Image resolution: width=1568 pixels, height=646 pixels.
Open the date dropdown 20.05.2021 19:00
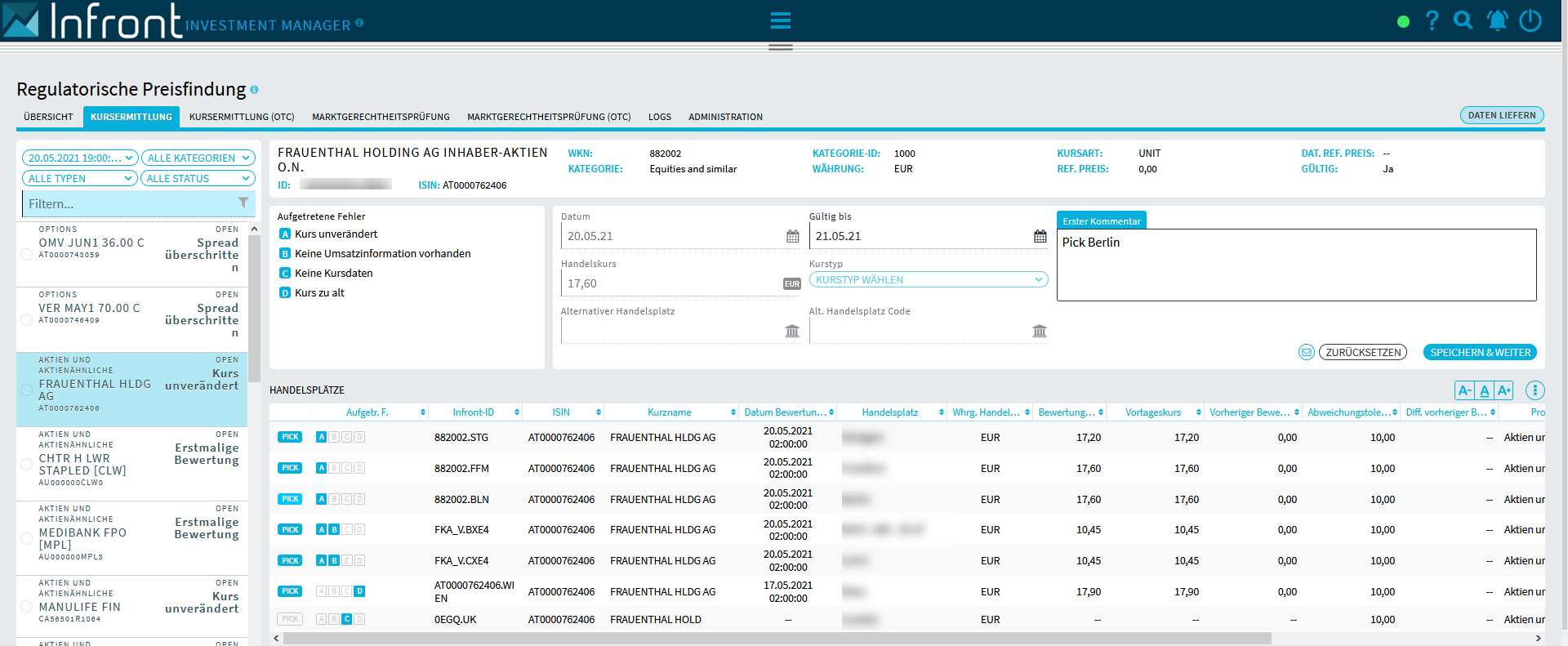pos(80,158)
